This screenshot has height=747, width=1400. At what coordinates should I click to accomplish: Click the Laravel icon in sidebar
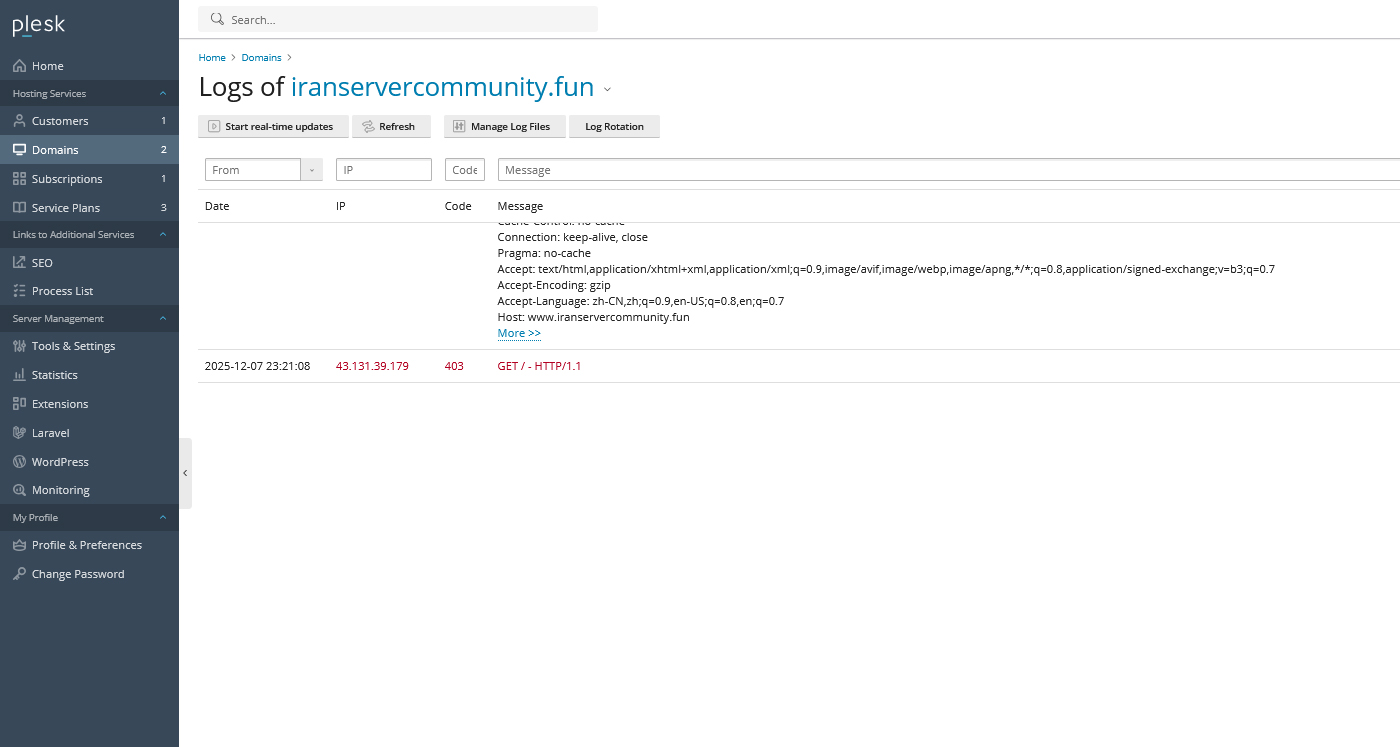pyautogui.click(x=19, y=433)
